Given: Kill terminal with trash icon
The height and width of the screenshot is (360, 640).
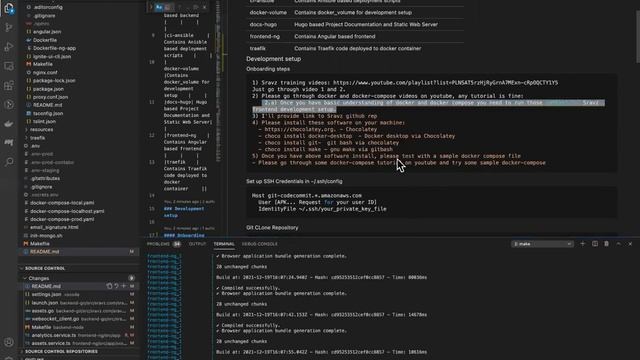Looking at the screenshot, I should click(607, 244).
